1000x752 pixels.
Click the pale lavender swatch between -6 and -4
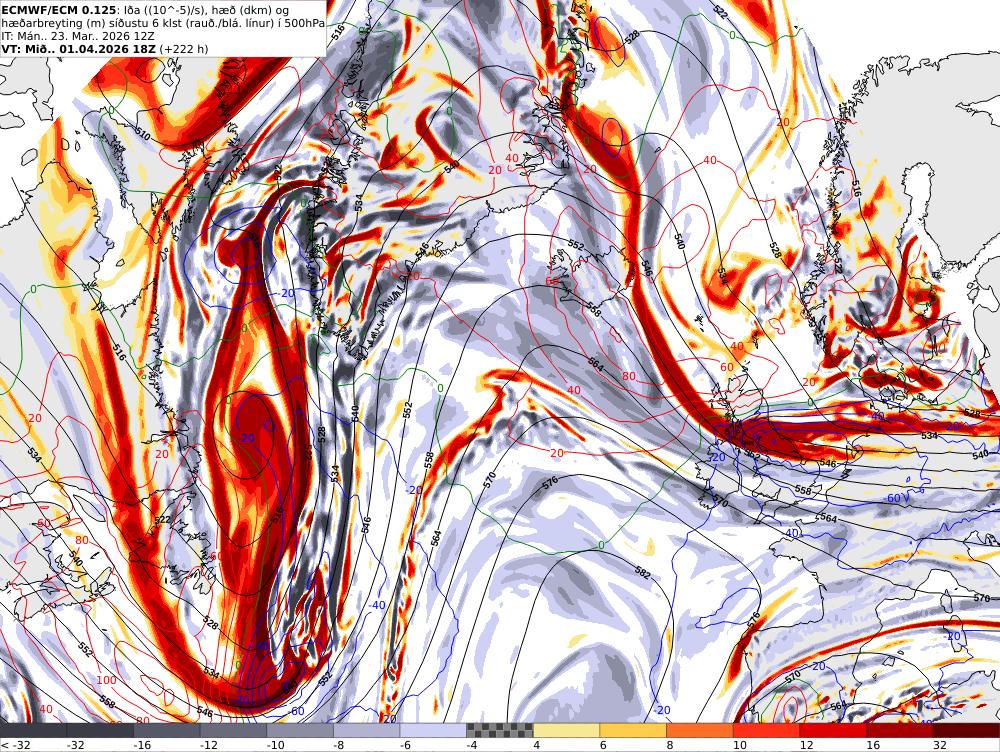click(433, 730)
